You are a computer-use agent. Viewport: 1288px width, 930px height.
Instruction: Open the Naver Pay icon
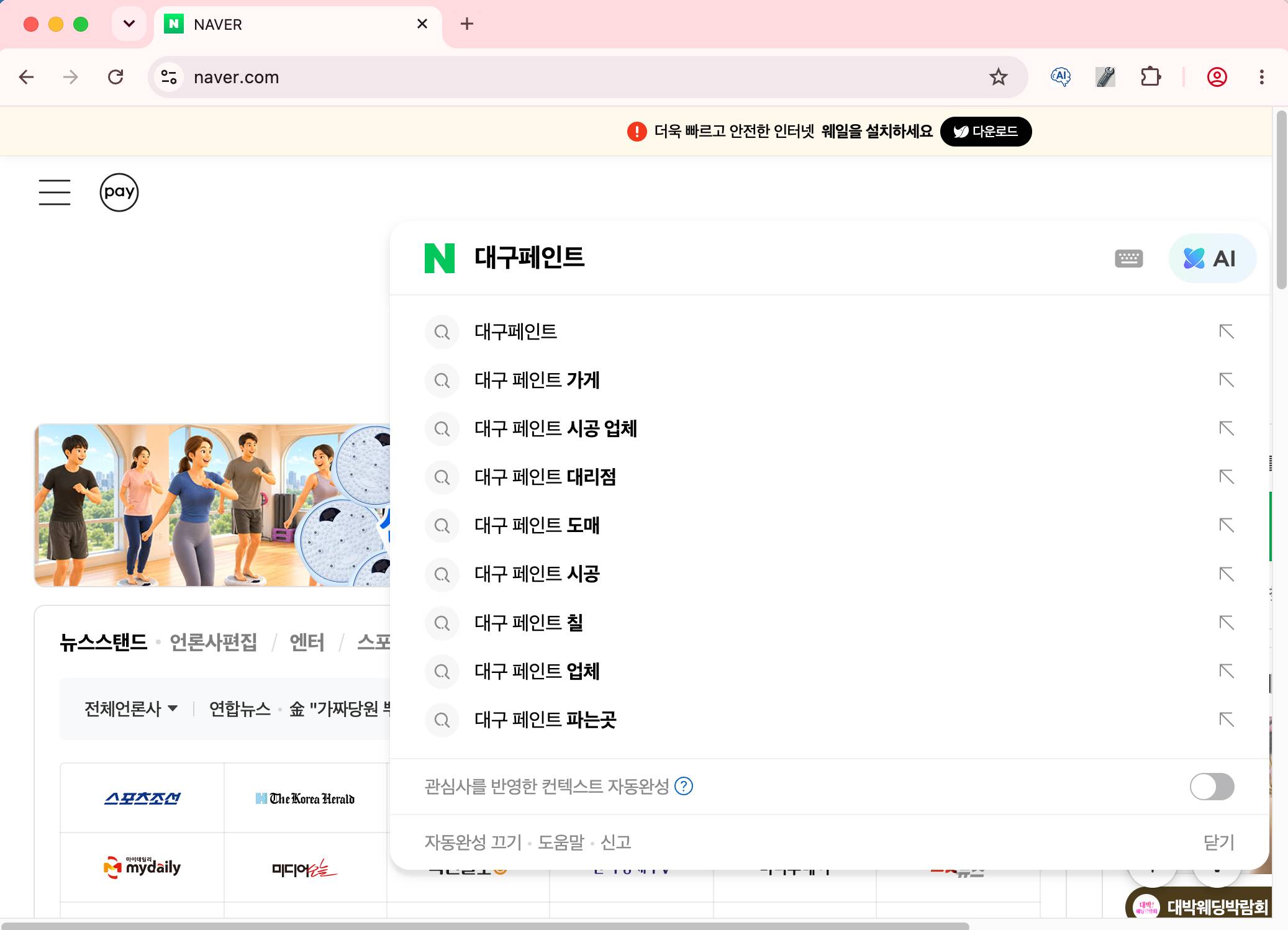click(119, 192)
